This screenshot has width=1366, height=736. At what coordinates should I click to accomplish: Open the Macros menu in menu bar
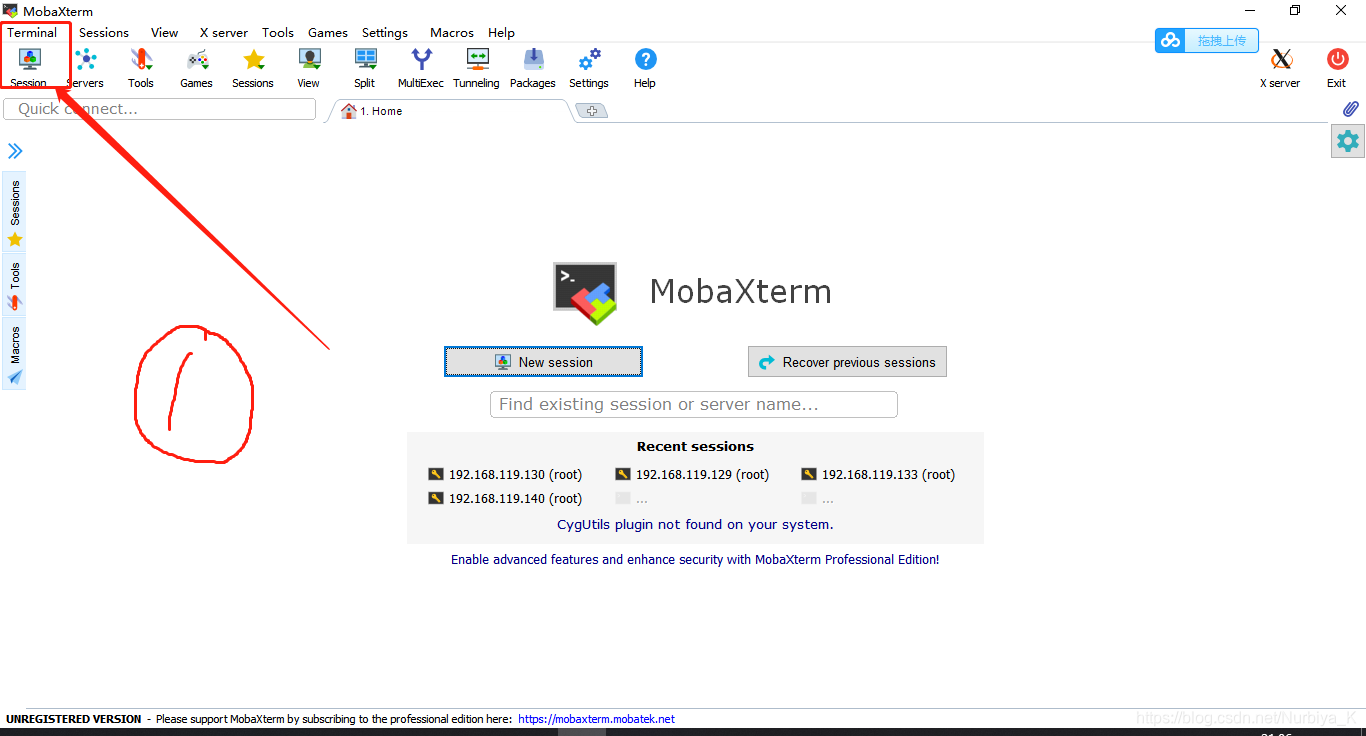[x=452, y=32]
